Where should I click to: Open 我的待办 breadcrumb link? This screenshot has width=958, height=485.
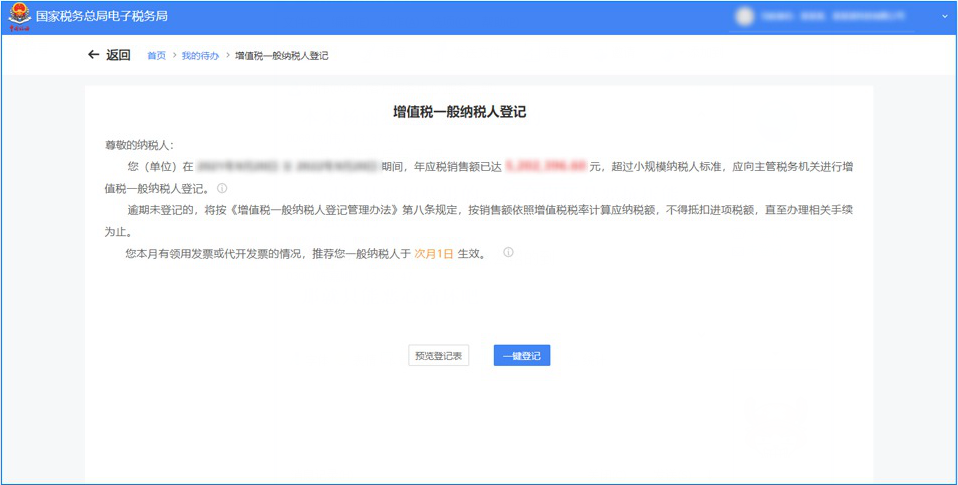pyautogui.click(x=200, y=56)
